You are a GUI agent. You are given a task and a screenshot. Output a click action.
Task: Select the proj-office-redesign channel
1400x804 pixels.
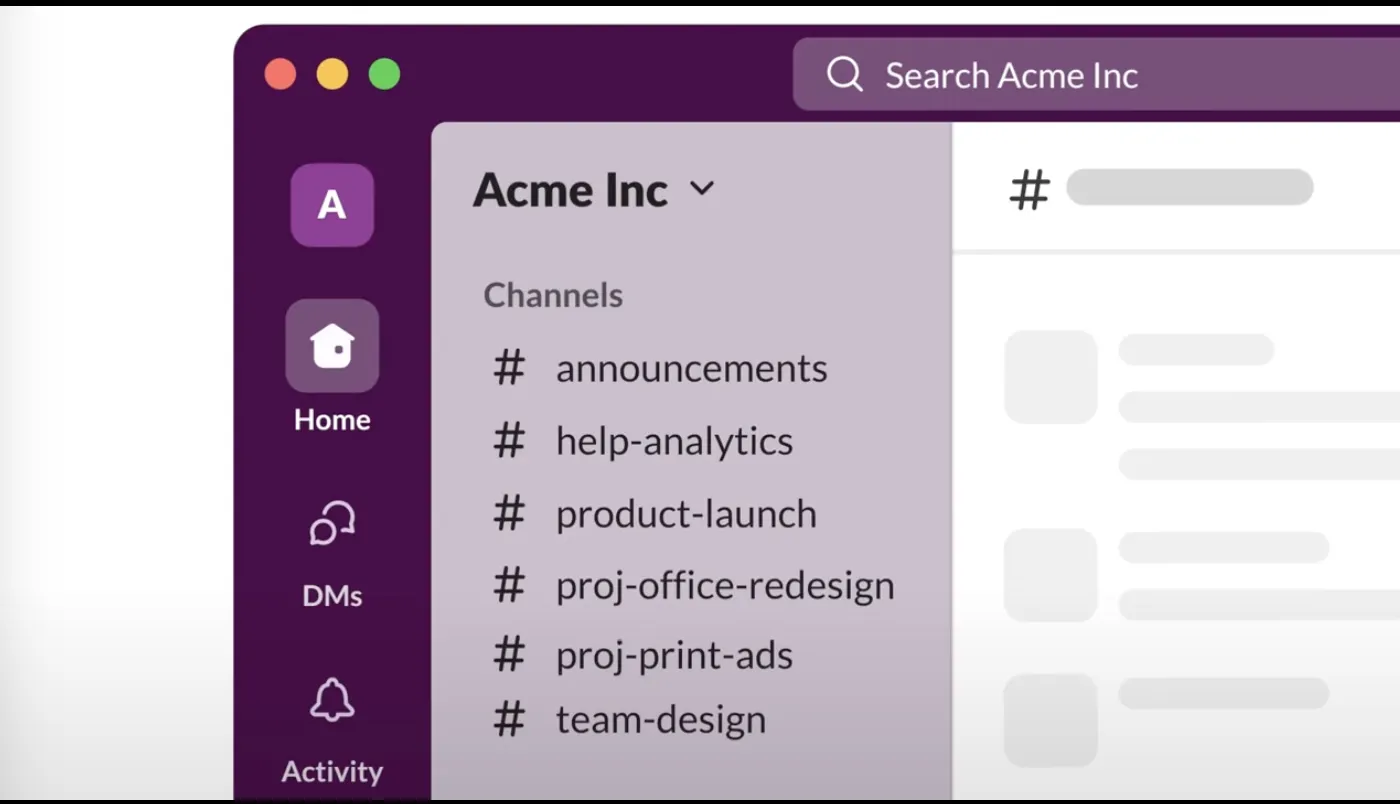point(724,585)
